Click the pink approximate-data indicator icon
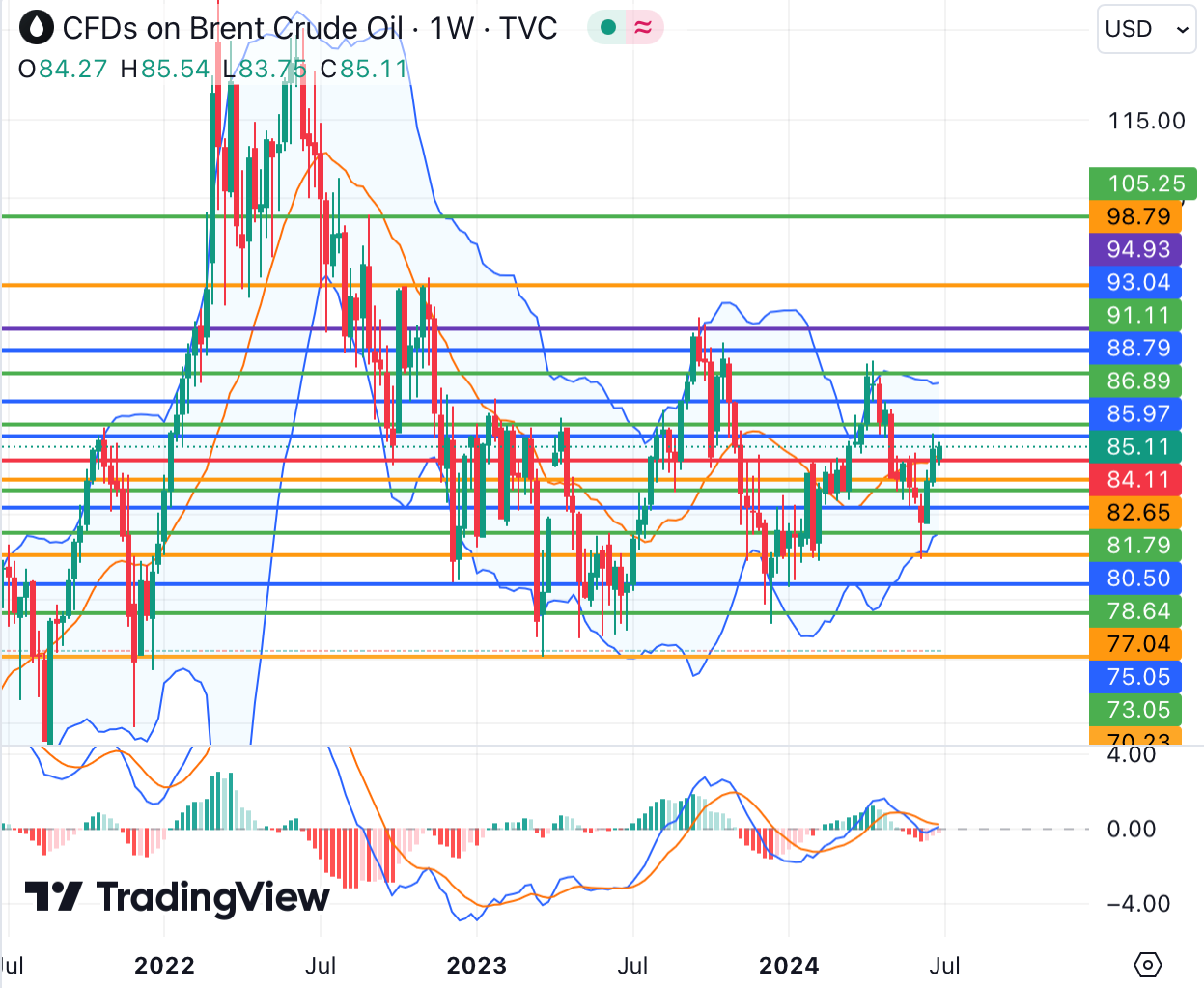This screenshot has width=1204, height=988. coord(643,28)
